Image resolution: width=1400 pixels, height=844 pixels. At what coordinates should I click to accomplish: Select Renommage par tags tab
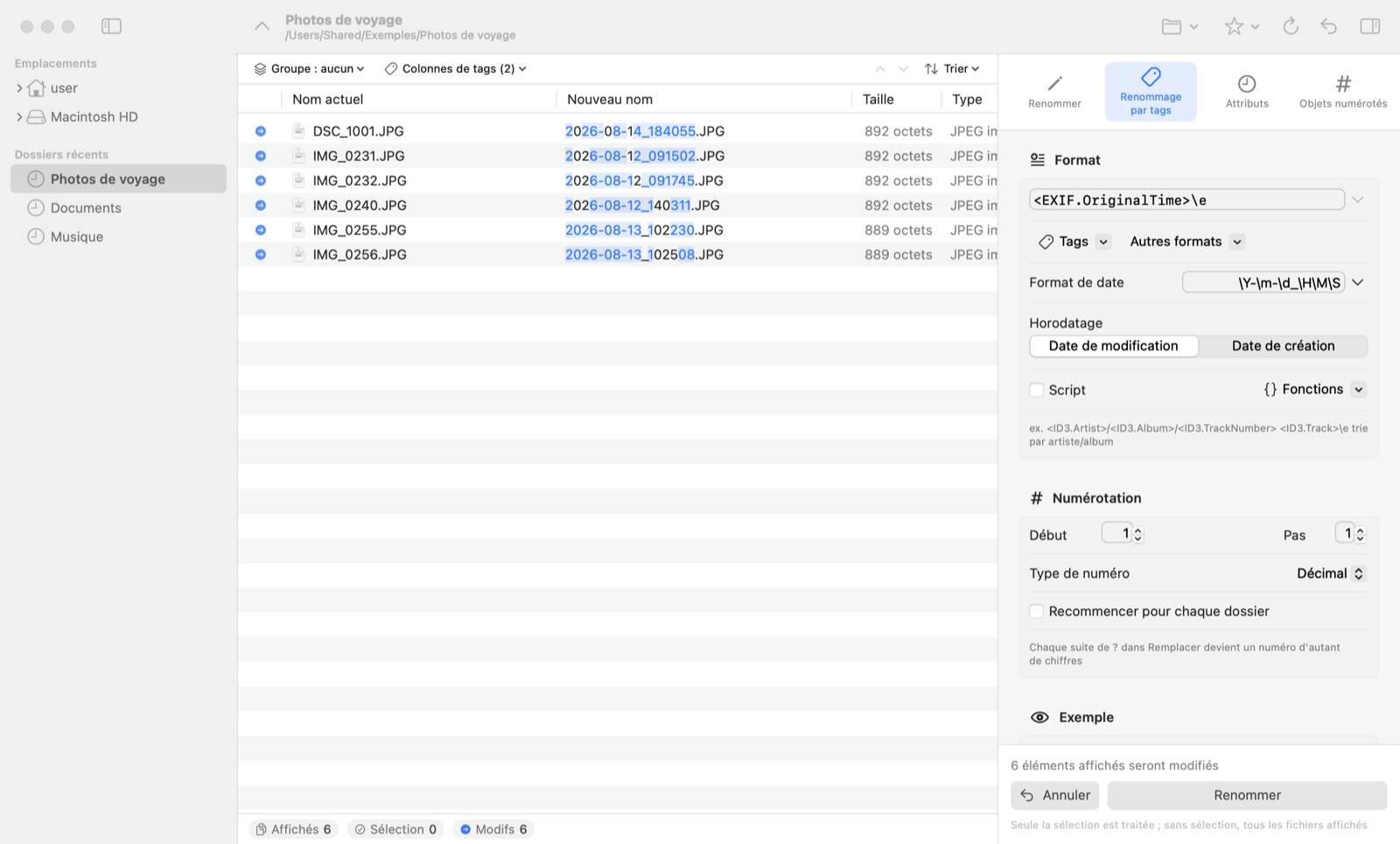(1151, 91)
